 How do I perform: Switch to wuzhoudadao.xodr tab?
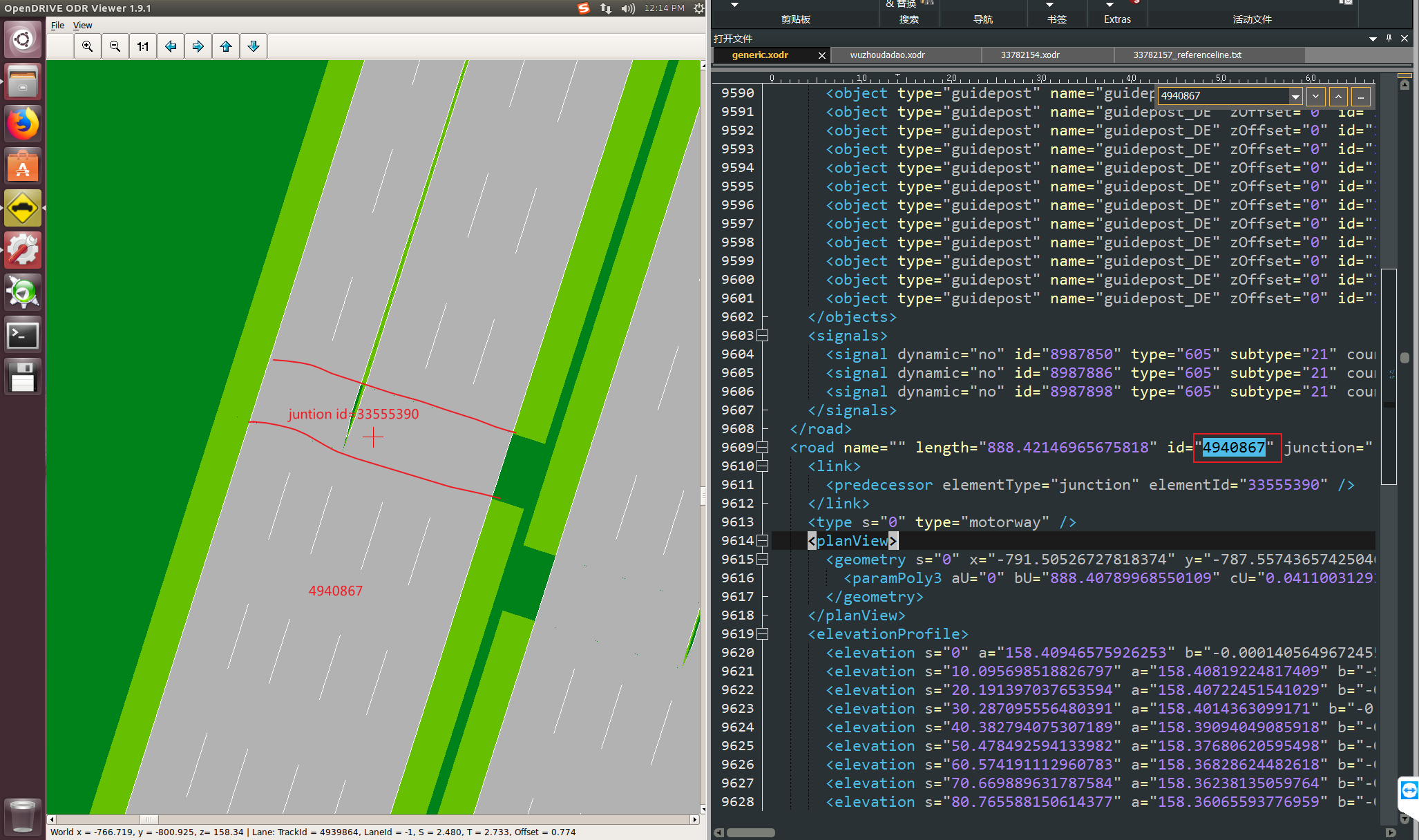887,55
